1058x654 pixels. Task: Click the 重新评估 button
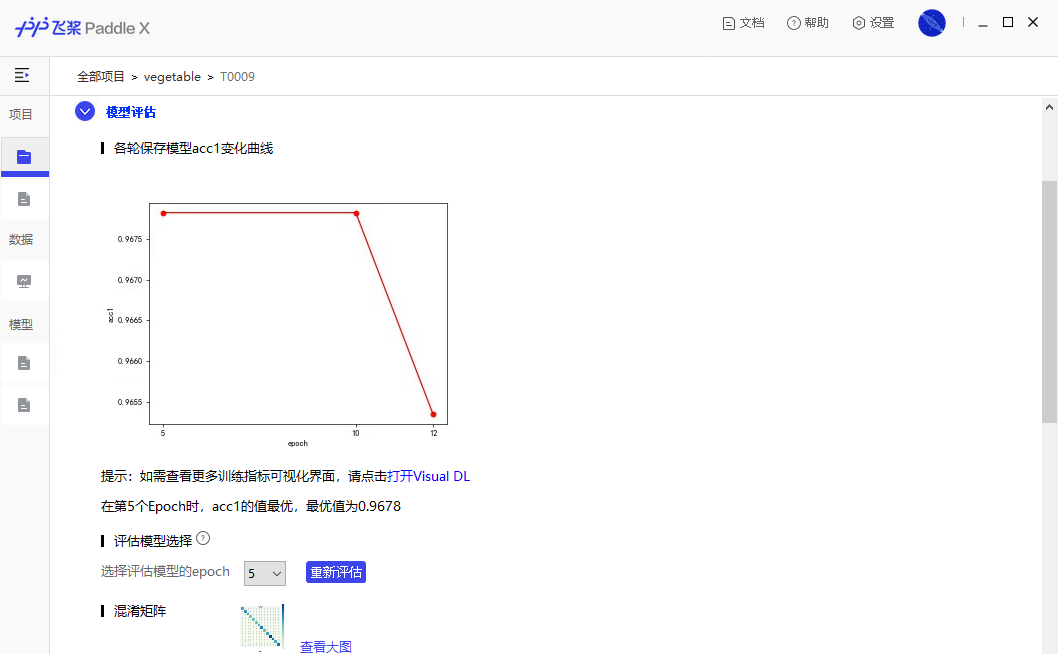tap(336, 573)
